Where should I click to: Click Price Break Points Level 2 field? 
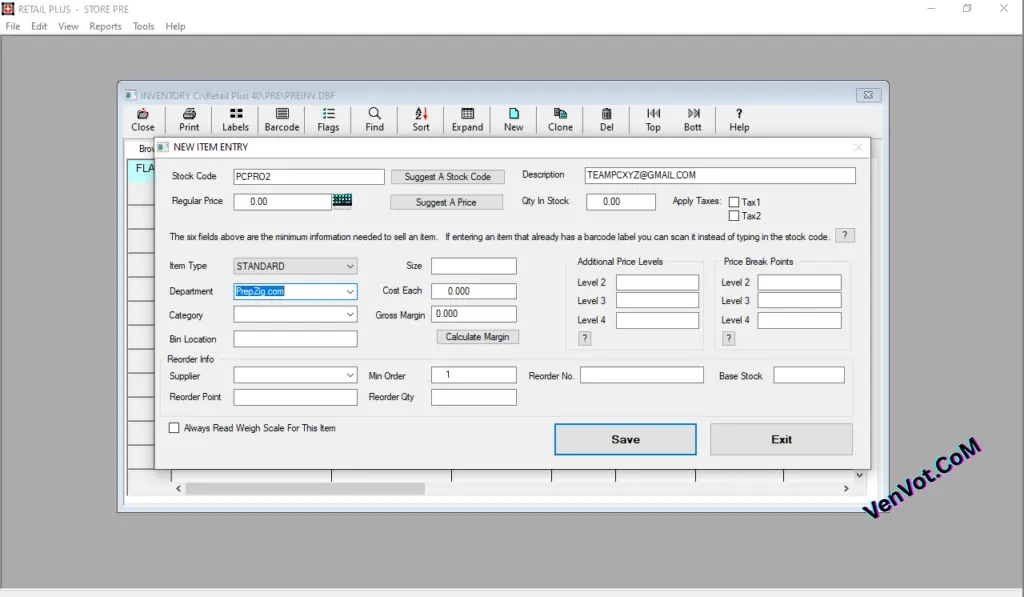pos(799,282)
